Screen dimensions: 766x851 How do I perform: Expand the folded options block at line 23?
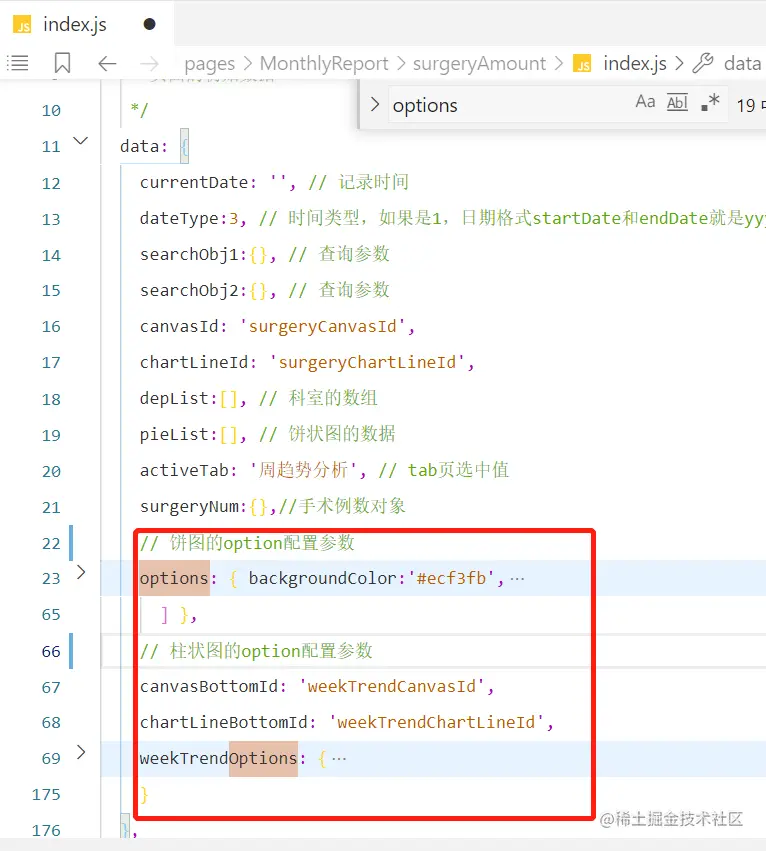click(x=81, y=572)
